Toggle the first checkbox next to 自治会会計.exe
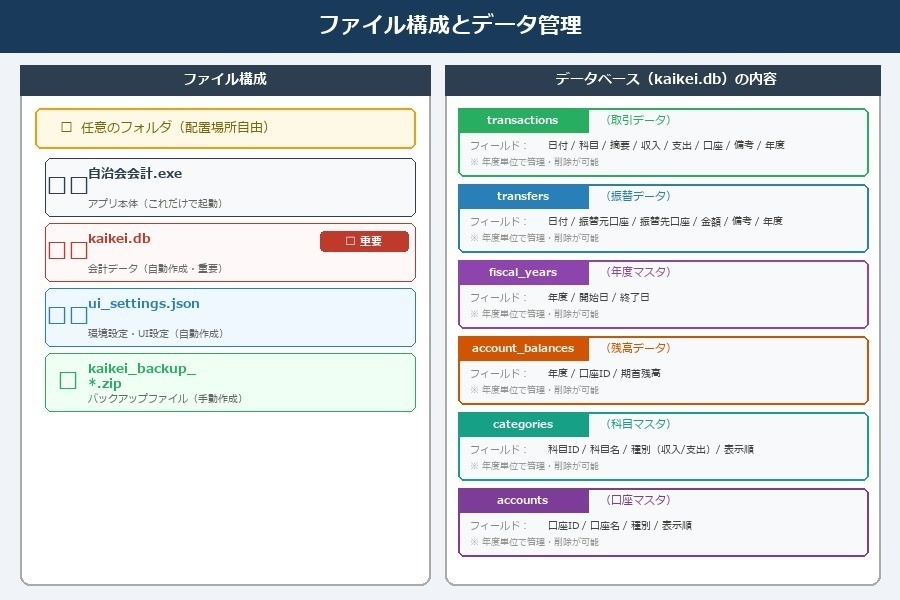 [57, 184]
